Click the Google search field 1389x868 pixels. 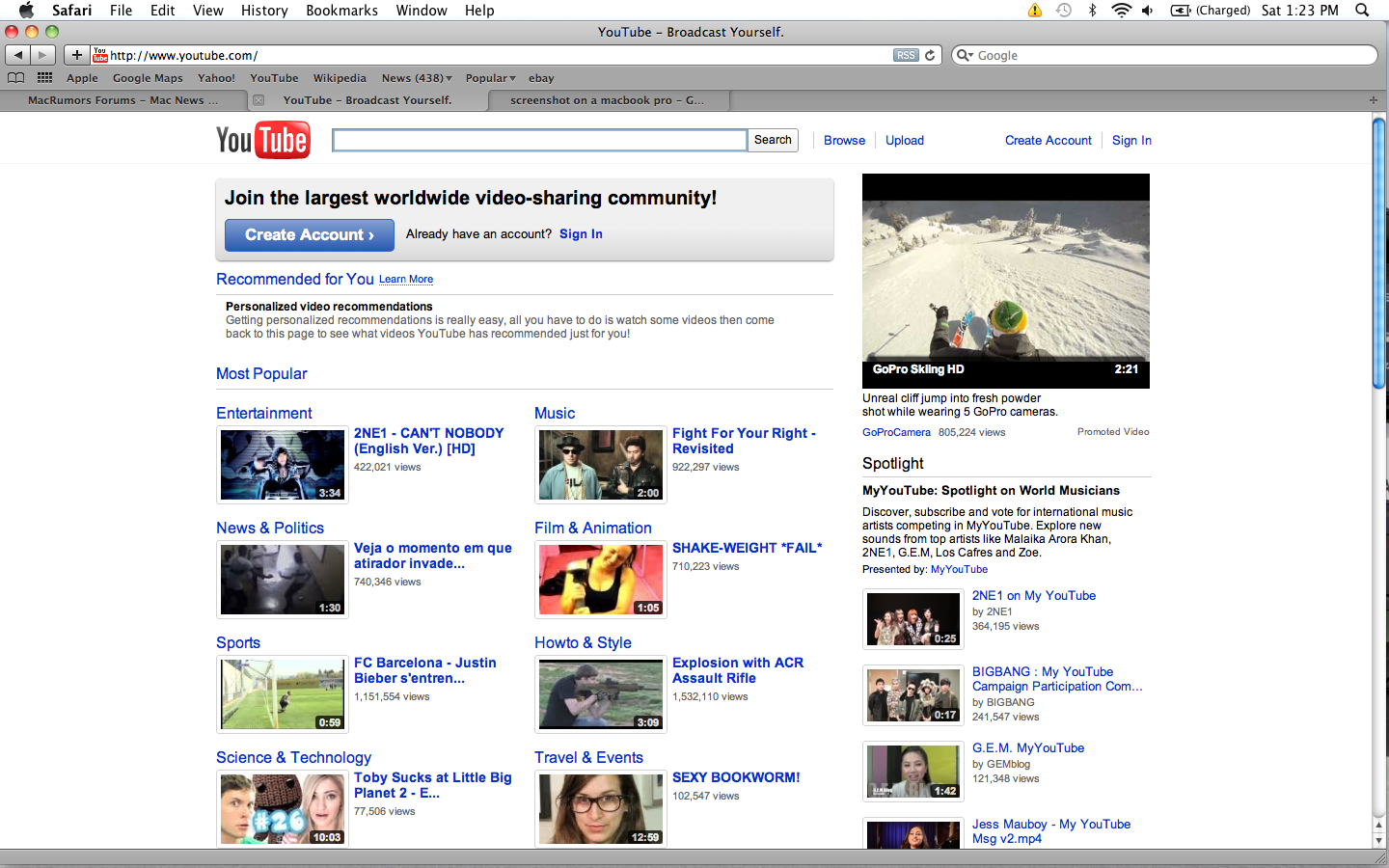1164,55
